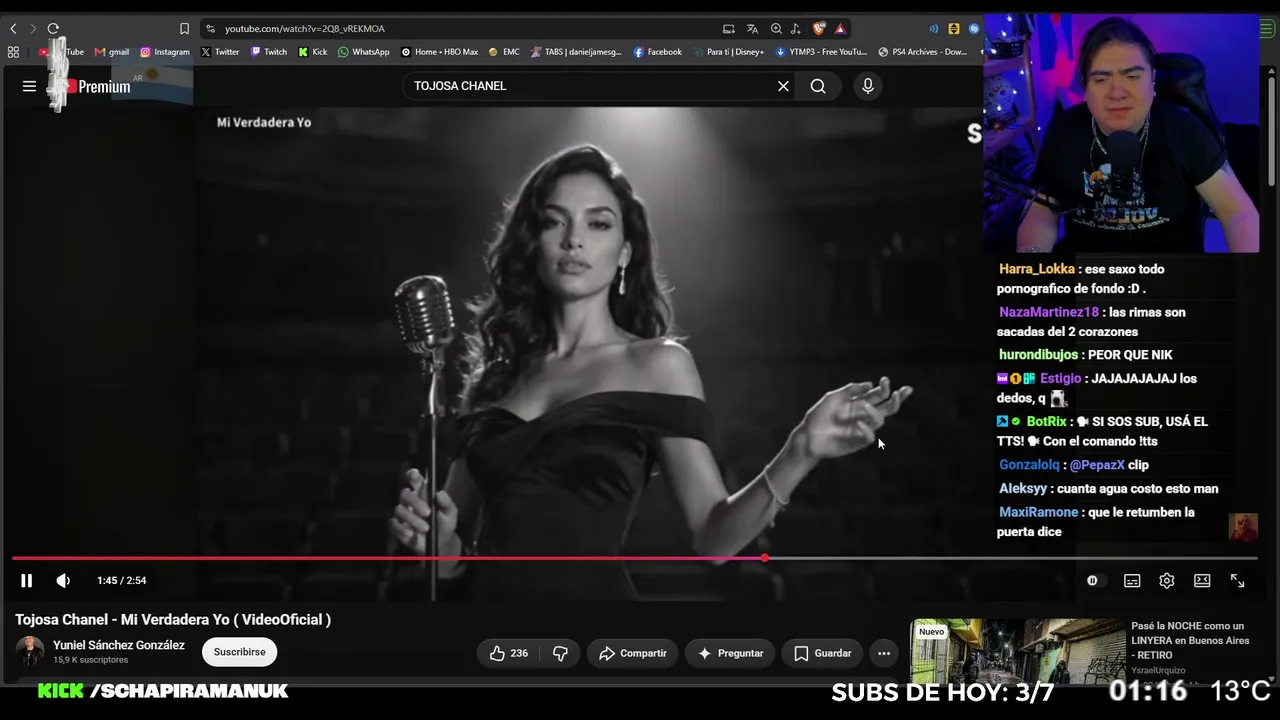The width and height of the screenshot is (1280, 720).
Task: Click username Aleksyy in chat
Action: (1023, 489)
